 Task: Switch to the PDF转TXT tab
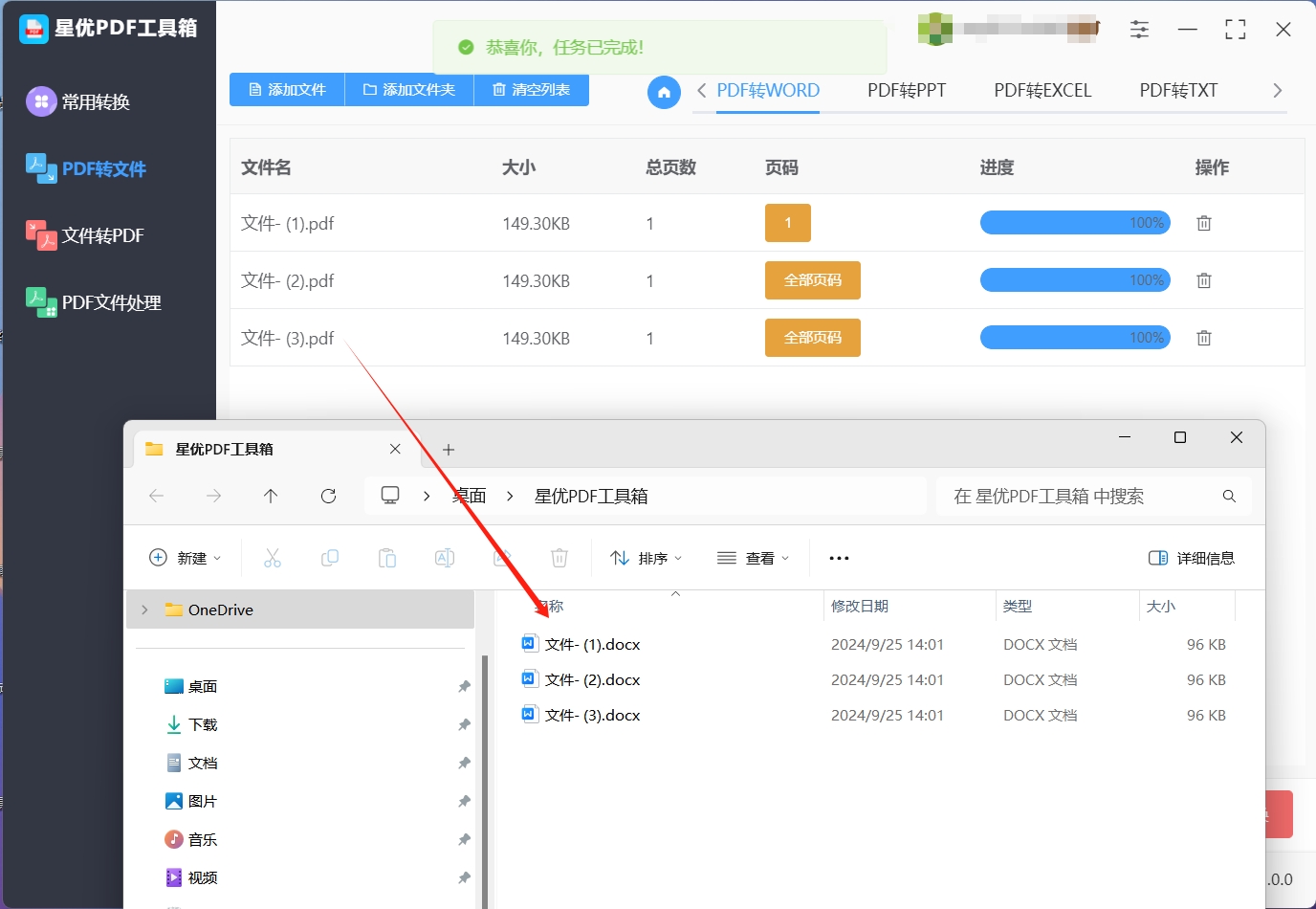click(x=1178, y=91)
